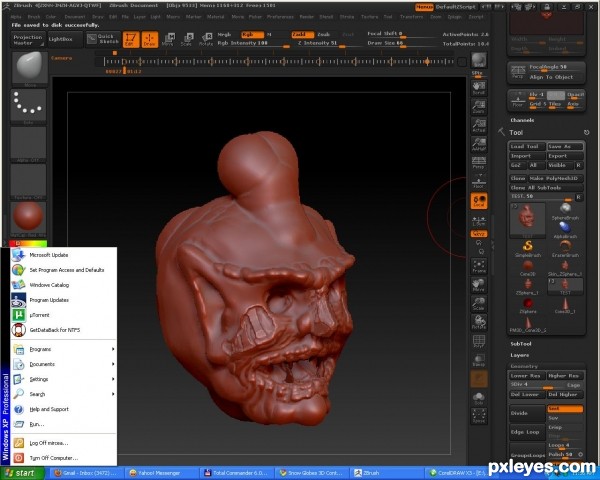
Task: Click the Scroll canvas icon in right shelf
Action: click(479, 88)
